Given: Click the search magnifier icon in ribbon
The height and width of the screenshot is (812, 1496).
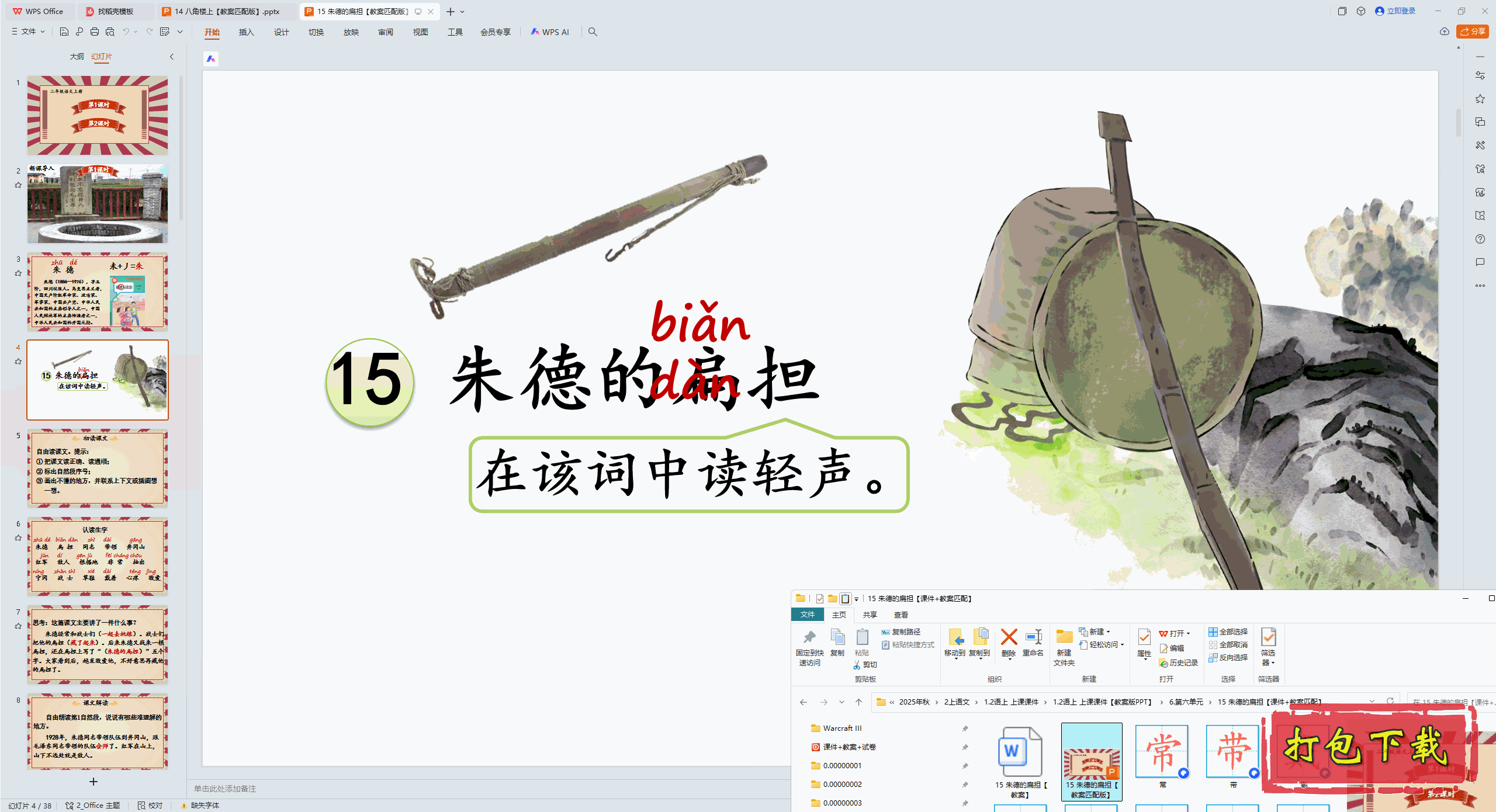Looking at the screenshot, I should [x=593, y=32].
